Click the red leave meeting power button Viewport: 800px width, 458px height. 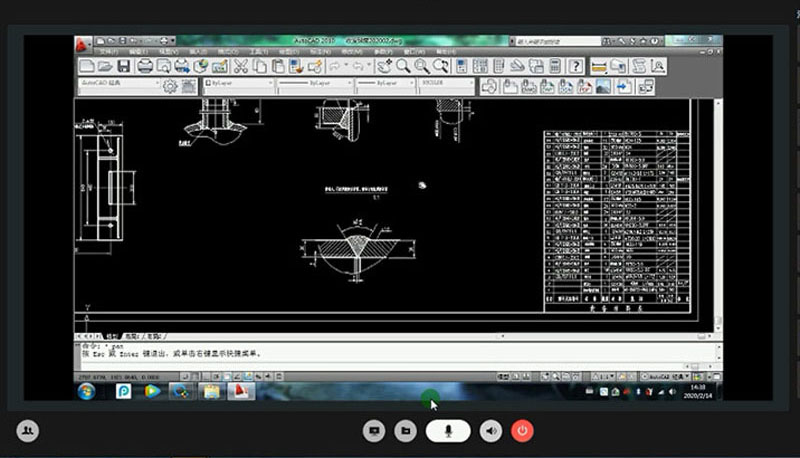(x=522, y=430)
